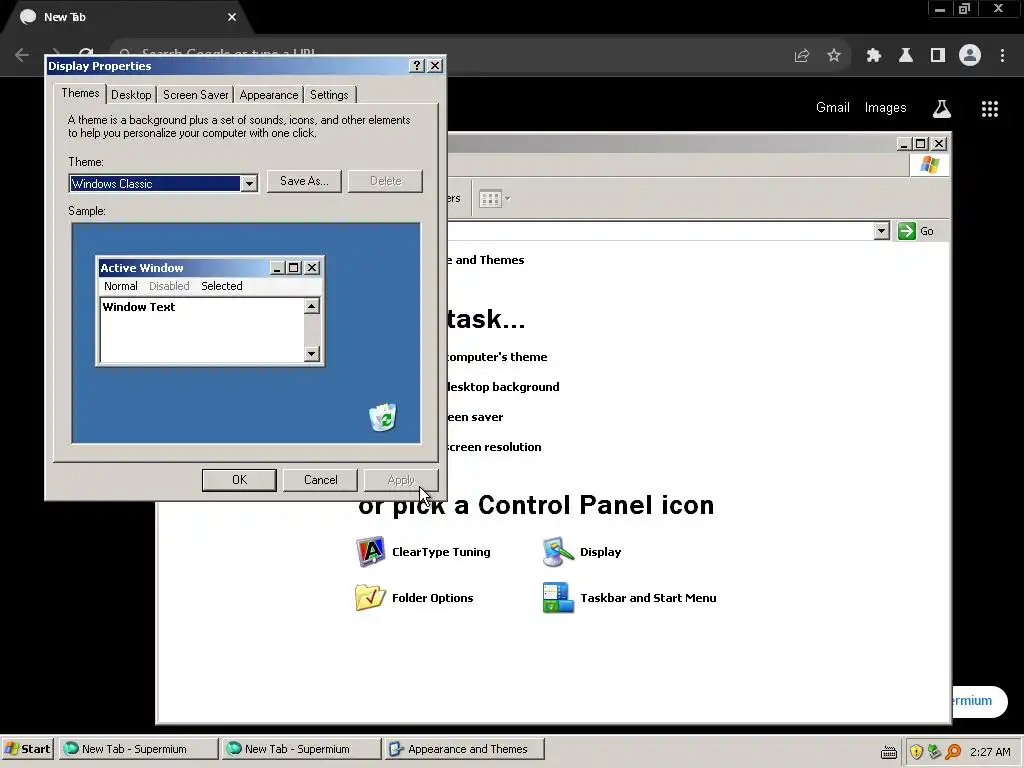Close the Chrome New Tab tab
1024x768 pixels.
[232, 17]
